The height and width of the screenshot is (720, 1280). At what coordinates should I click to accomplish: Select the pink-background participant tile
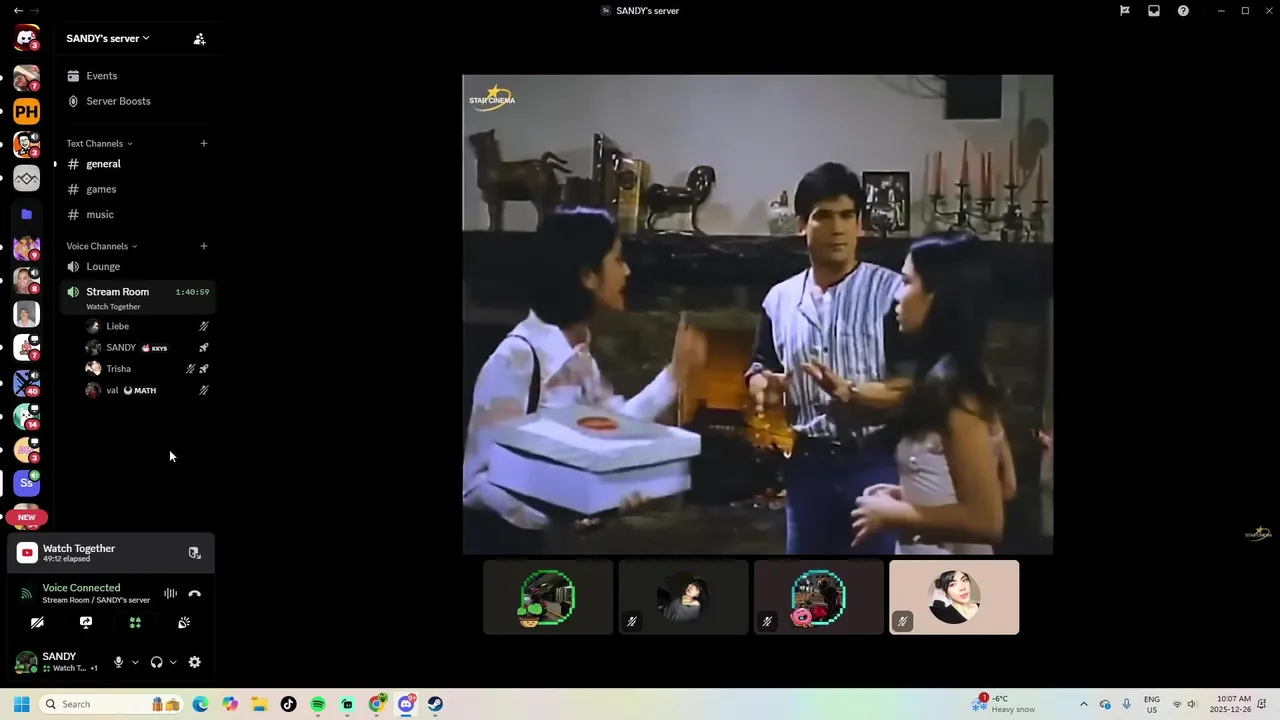[954, 597]
